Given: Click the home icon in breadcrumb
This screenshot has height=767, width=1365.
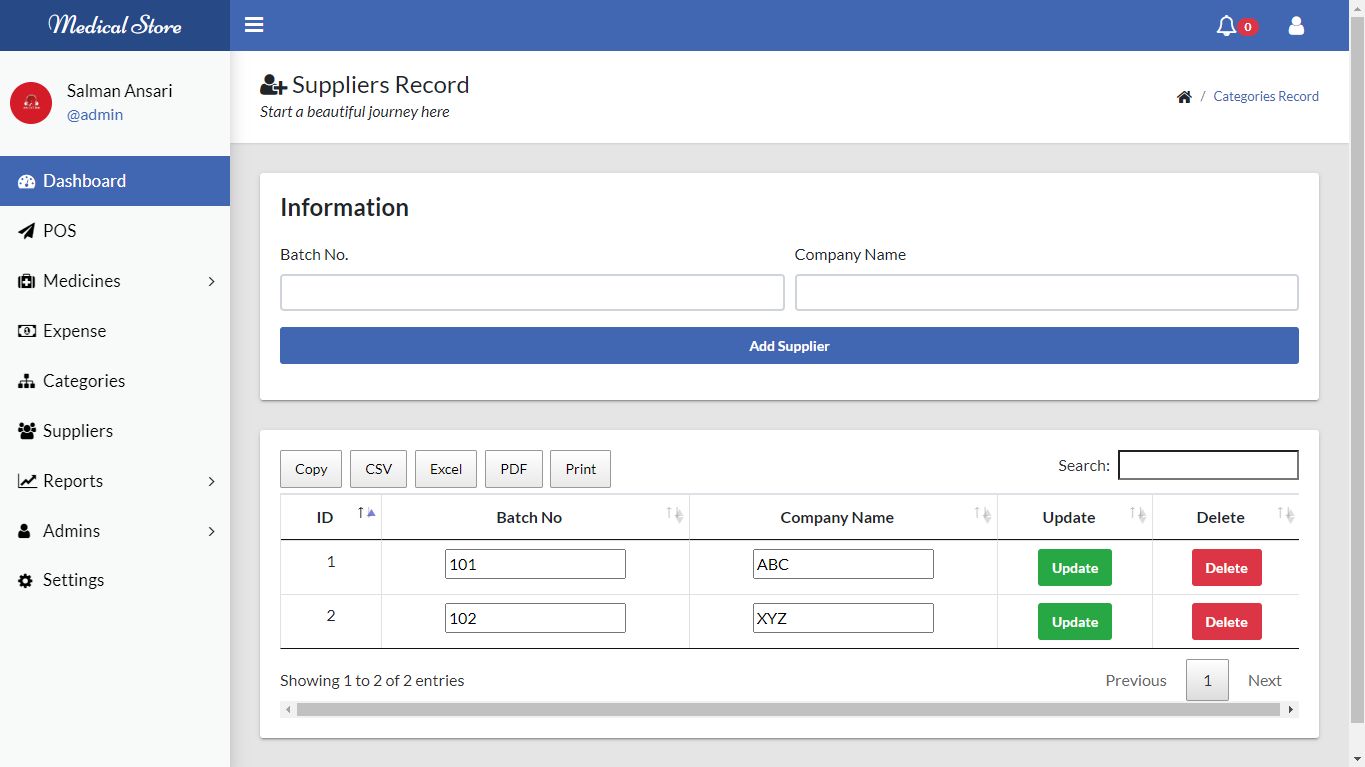Looking at the screenshot, I should click(1184, 97).
